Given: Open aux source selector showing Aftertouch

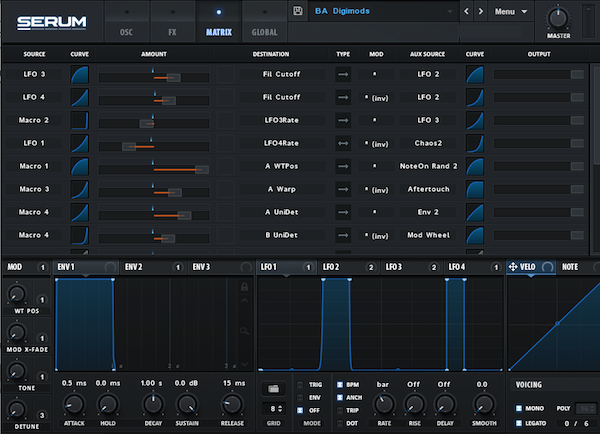Looking at the screenshot, I should point(428,189).
